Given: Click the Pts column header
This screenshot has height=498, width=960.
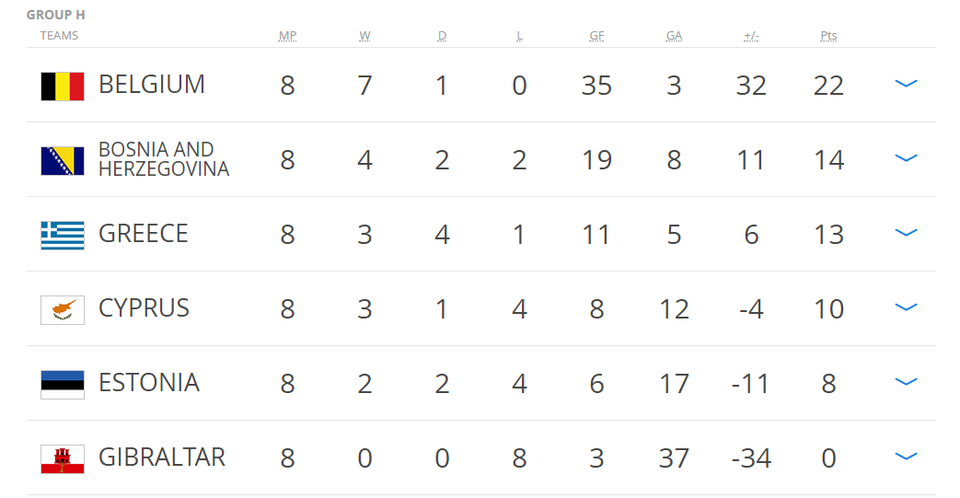Looking at the screenshot, I should click(828, 36).
